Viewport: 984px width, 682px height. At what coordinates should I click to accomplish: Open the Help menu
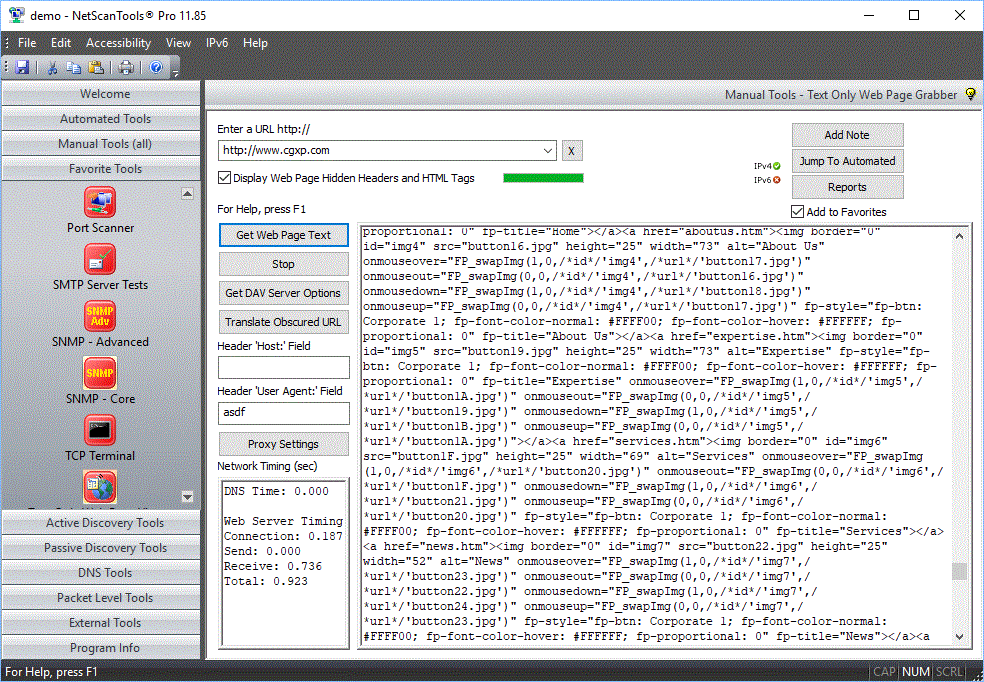pyautogui.click(x=255, y=43)
